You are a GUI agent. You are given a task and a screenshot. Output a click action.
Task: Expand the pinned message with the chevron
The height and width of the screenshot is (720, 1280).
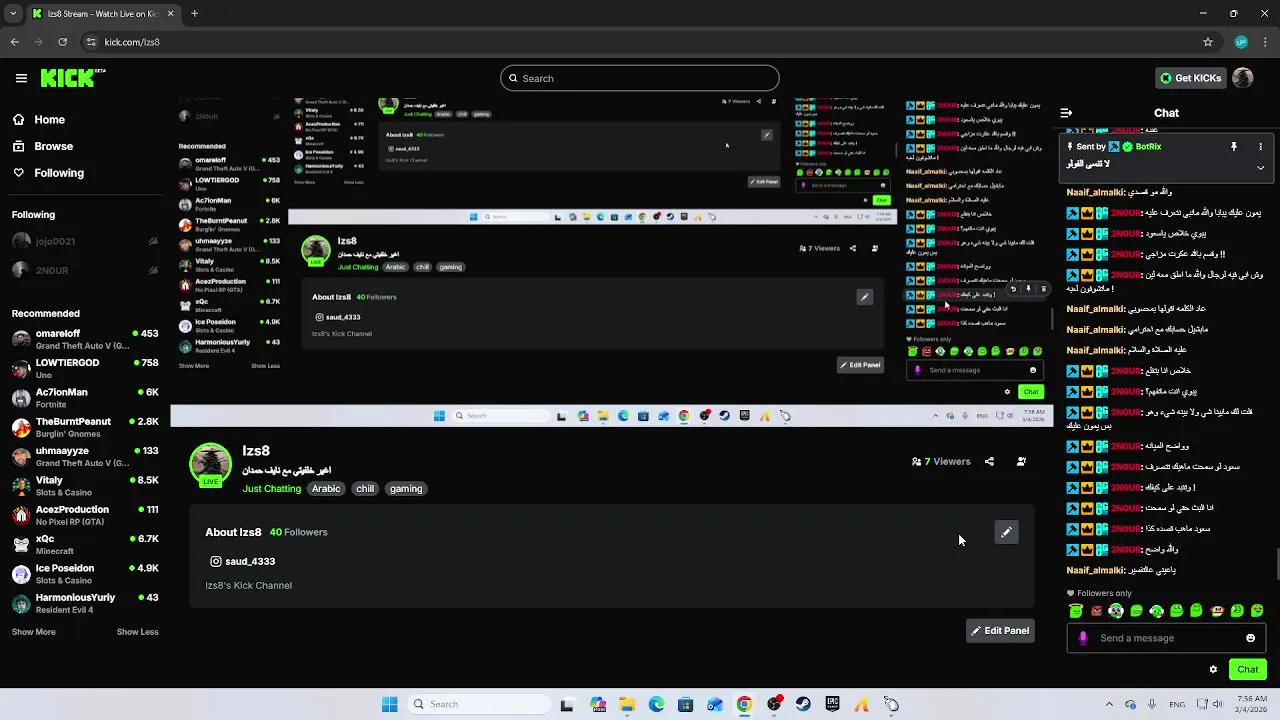click(x=1260, y=167)
